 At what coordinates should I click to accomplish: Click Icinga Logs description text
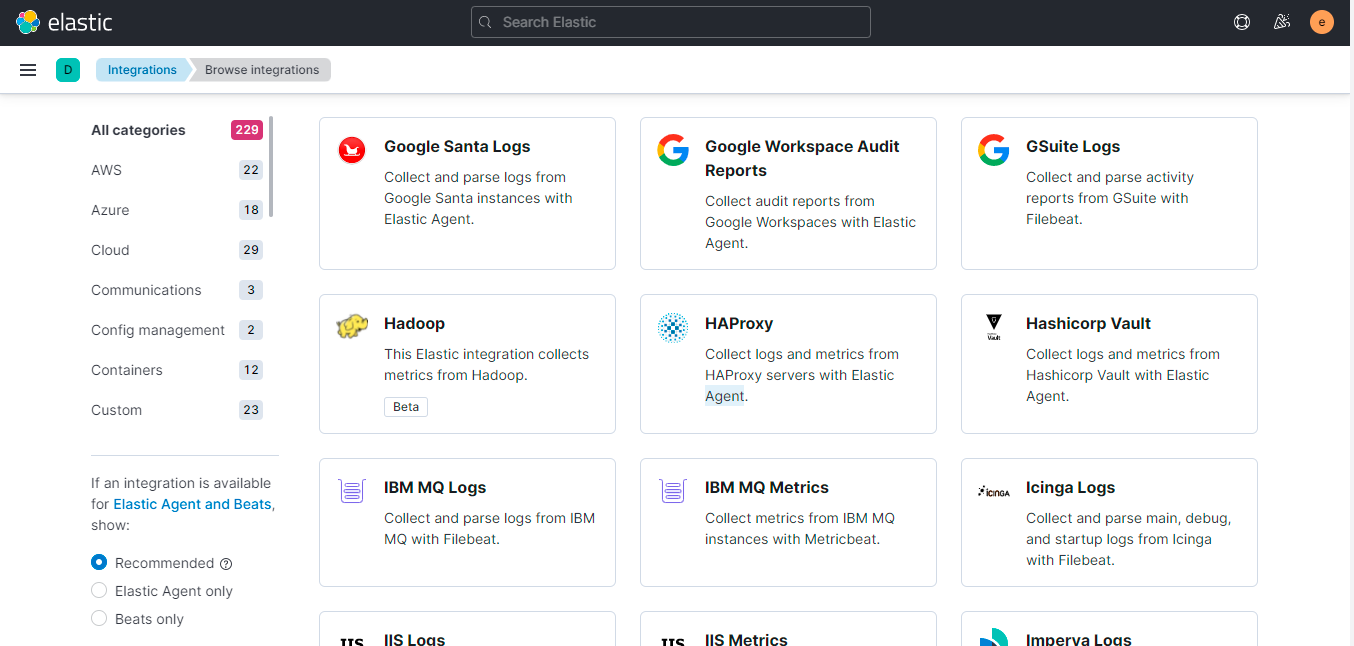[1128, 539]
